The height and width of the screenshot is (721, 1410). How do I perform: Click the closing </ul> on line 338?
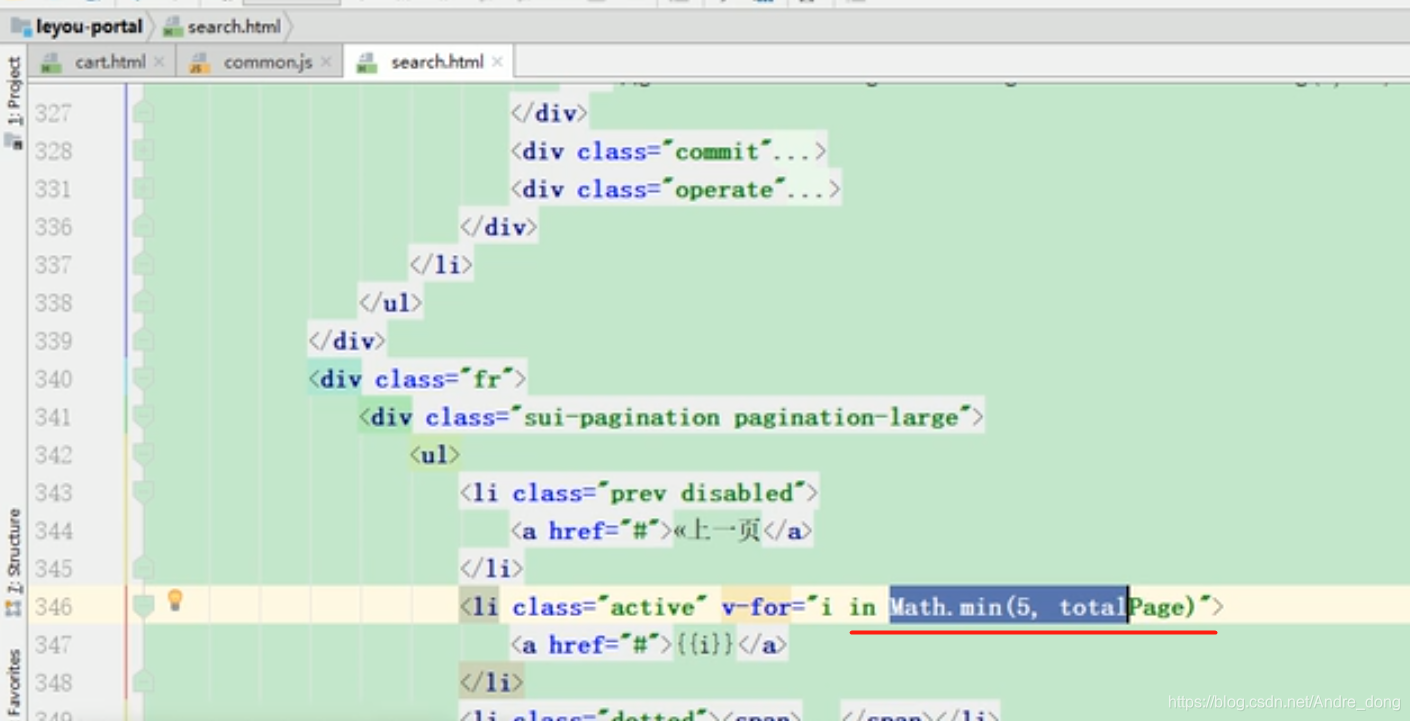tap(390, 303)
